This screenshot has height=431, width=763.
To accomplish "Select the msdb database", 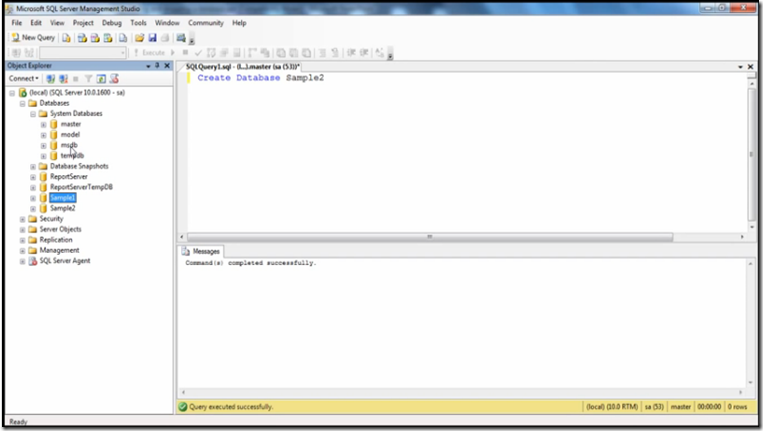I will tap(69, 145).
